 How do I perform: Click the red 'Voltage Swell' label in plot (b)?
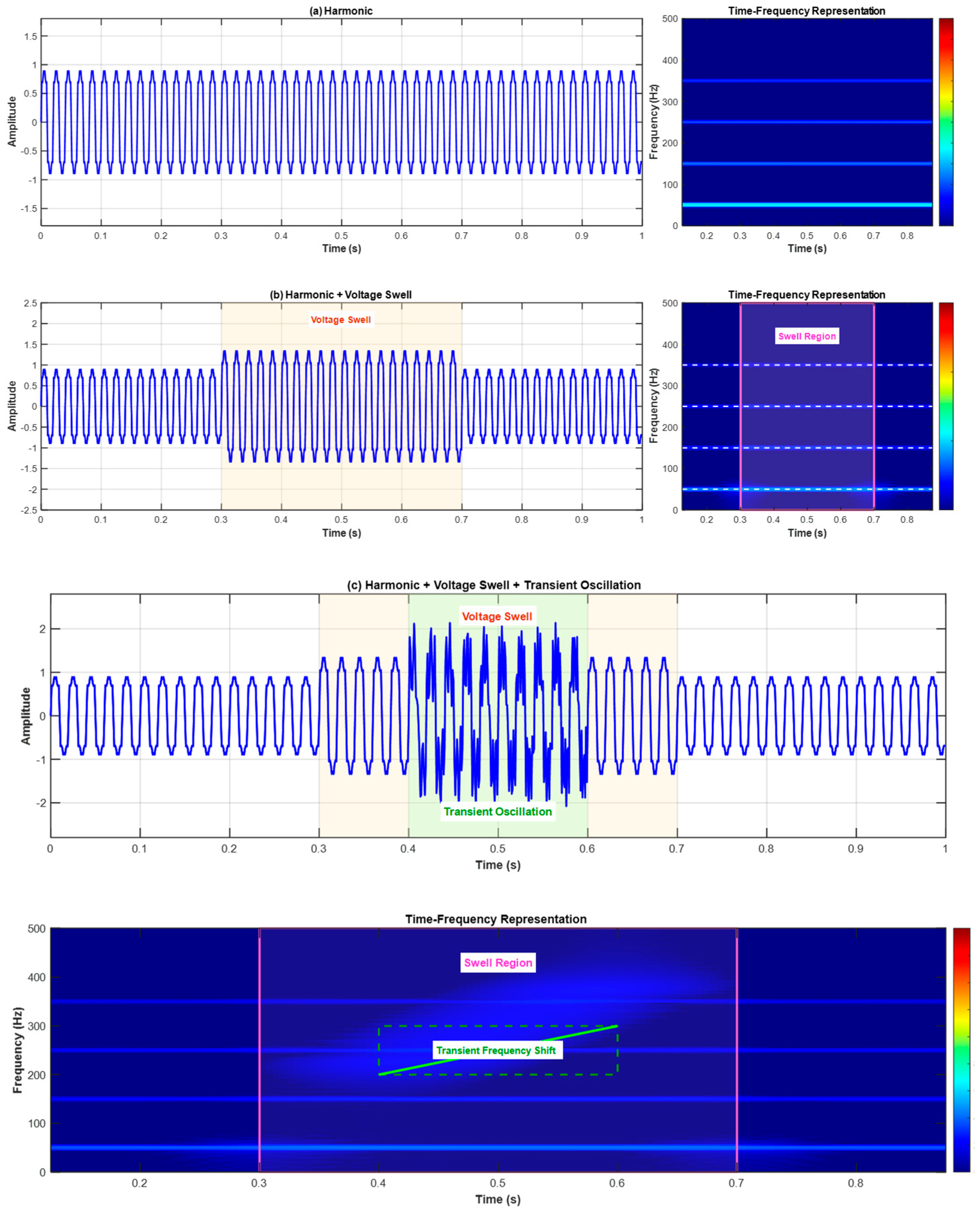(x=340, y=320)
